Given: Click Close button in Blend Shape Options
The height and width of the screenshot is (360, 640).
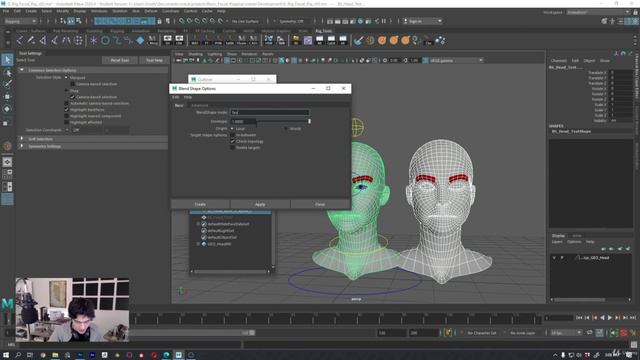Looking at the screenshot, I should pos(320,204).
